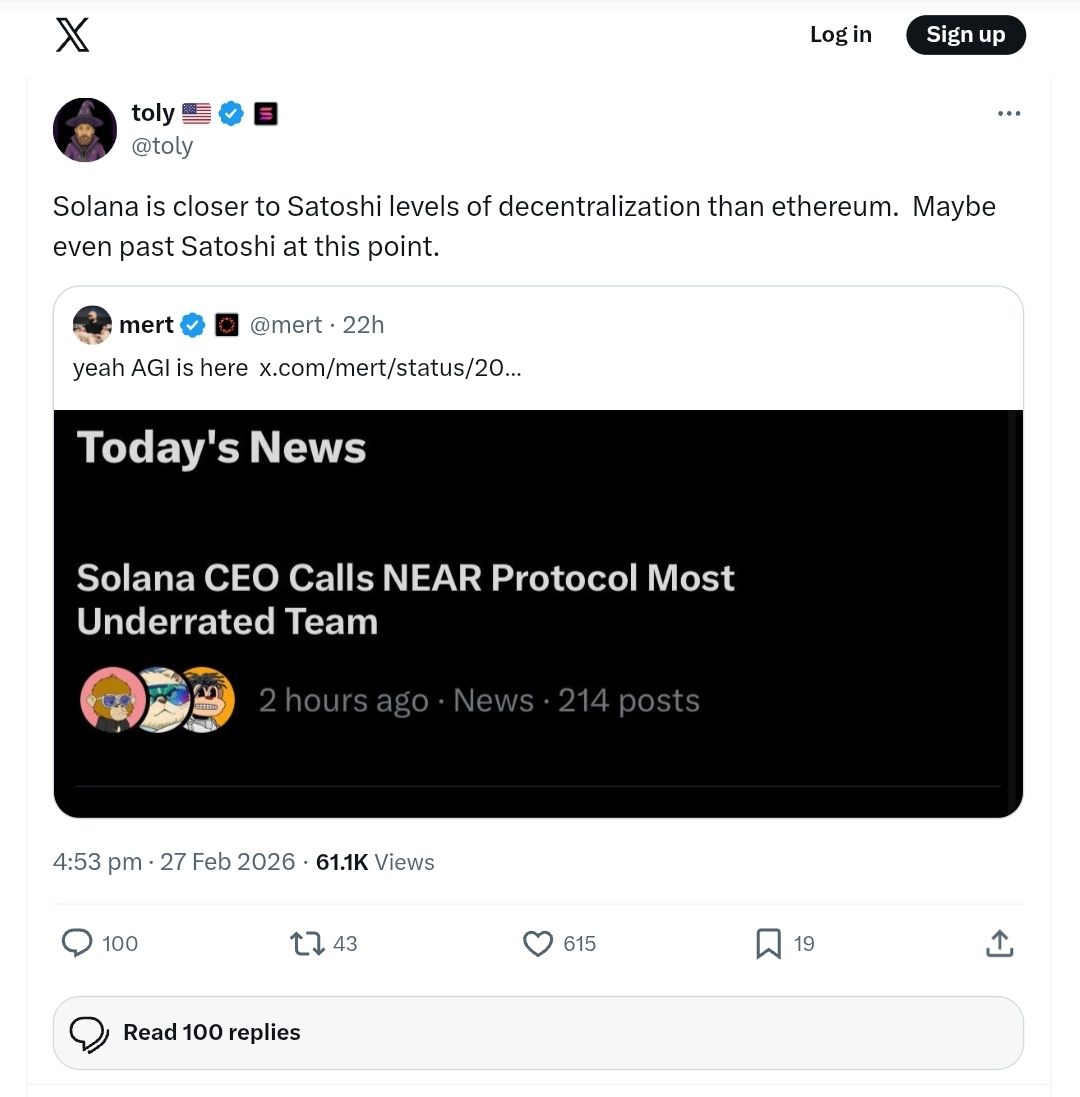
Task: Open the reply icon on toly's post
Action: [x=78, y=943]
